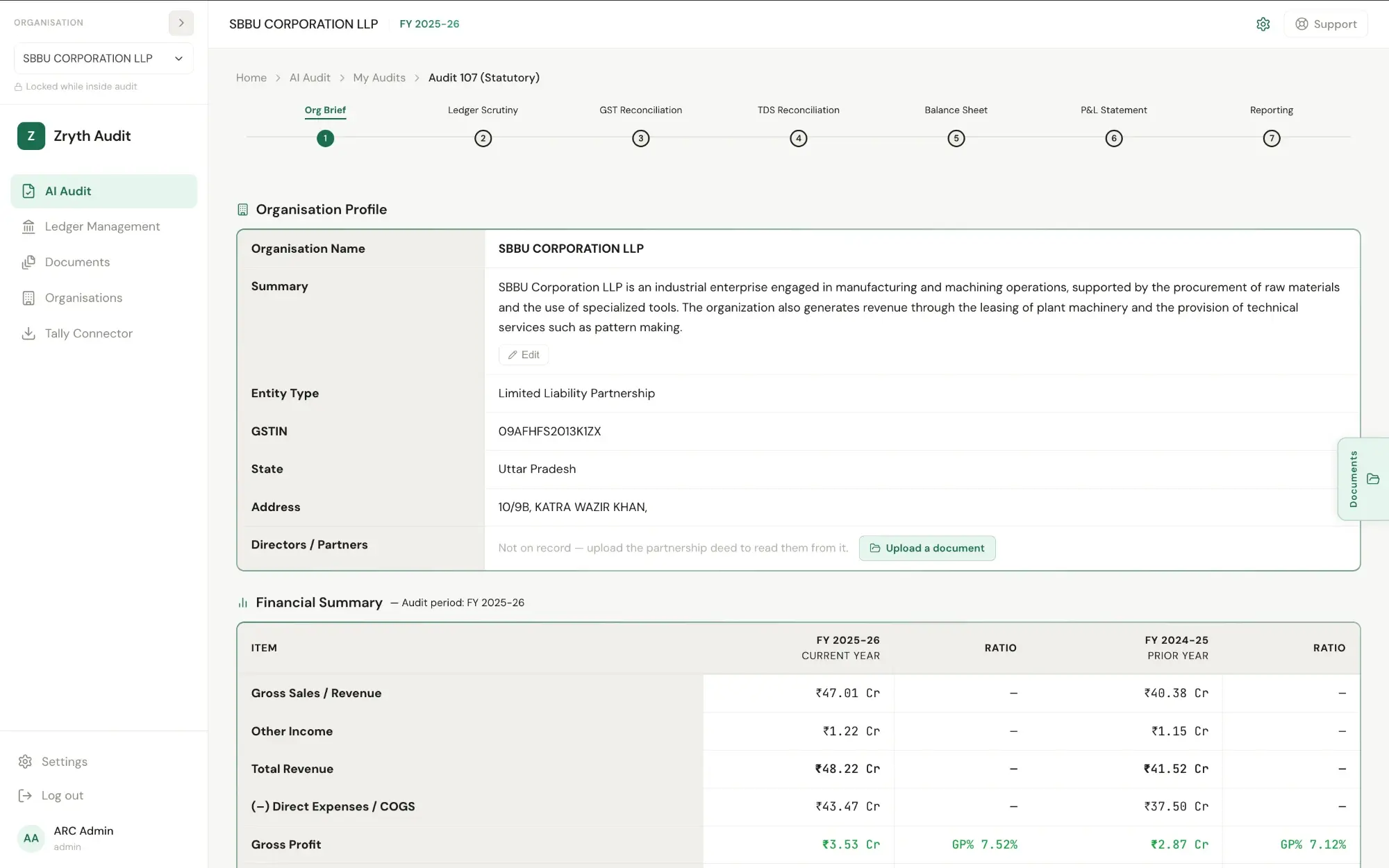Click the Financial Summary bar chart icon
Image resolution: width=1389 pixels, height=868 pixels.
click(x=243, y=603)
